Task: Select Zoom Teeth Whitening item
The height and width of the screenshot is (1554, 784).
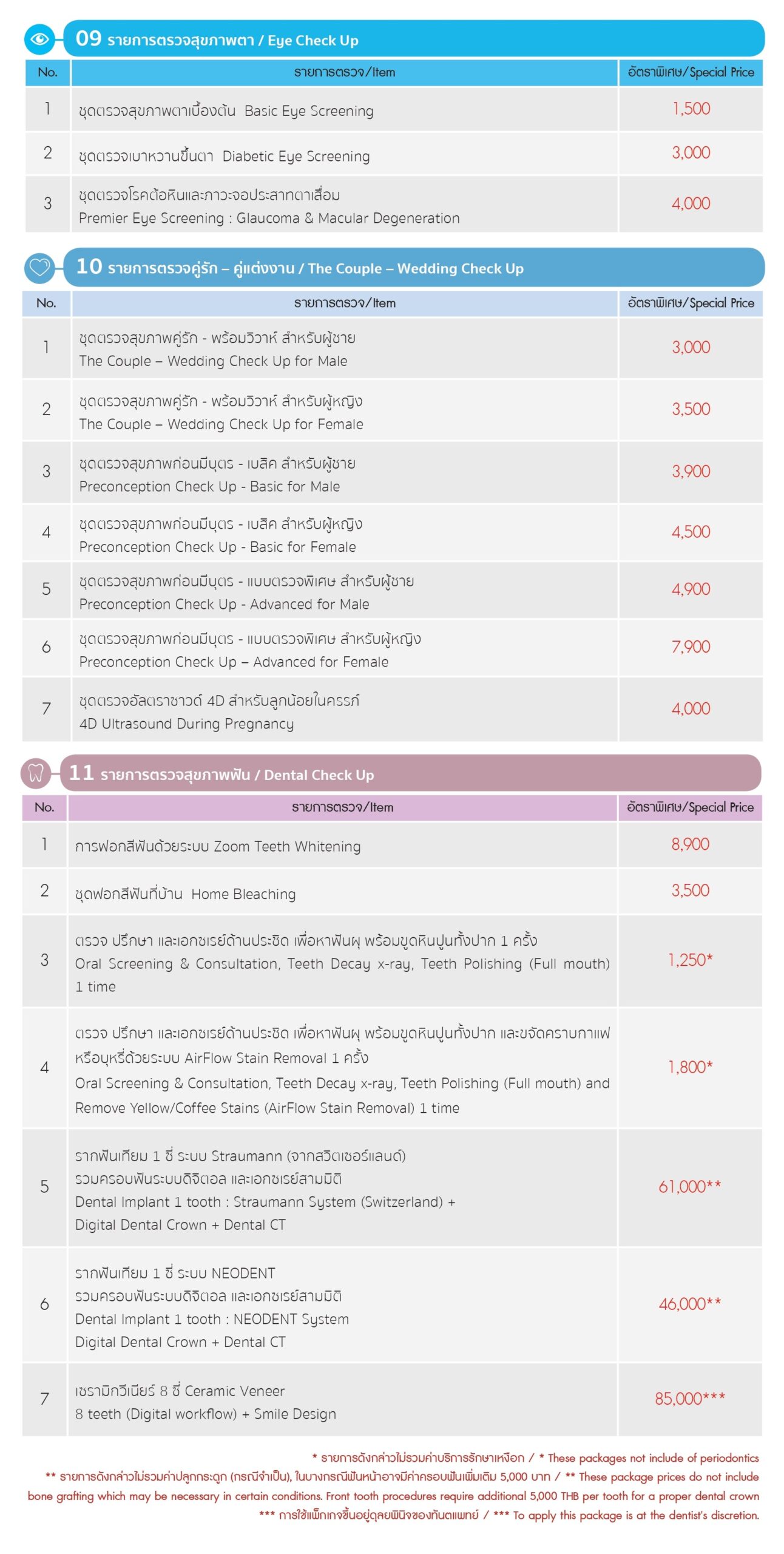Action: click(x=218, y=846)
